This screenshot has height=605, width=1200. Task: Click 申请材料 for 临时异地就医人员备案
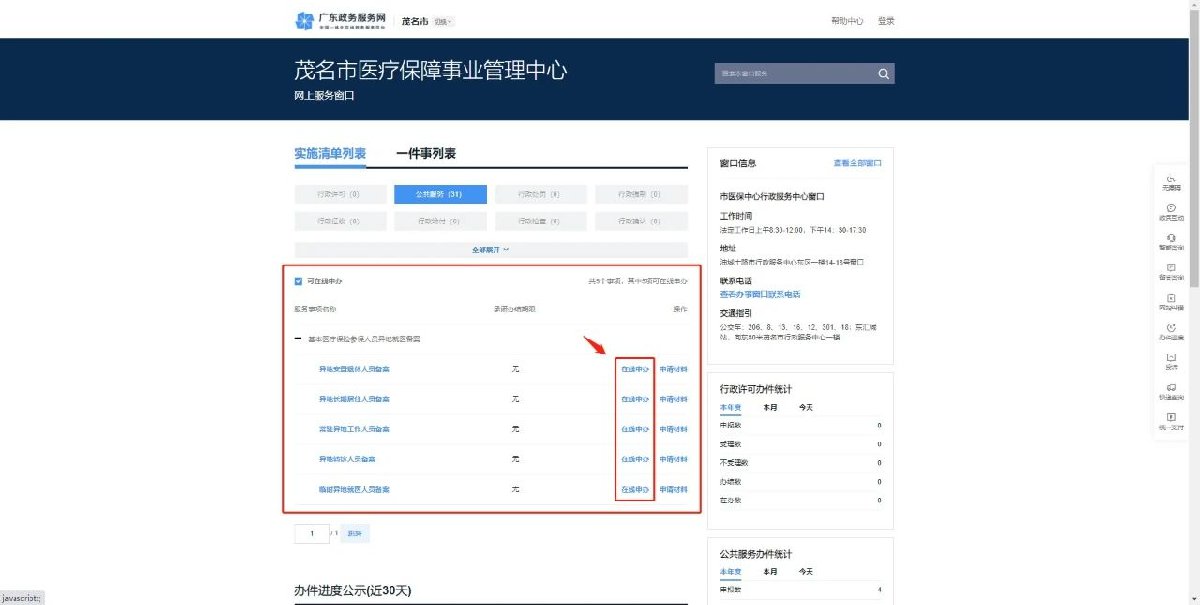click(x=673, y=489)
